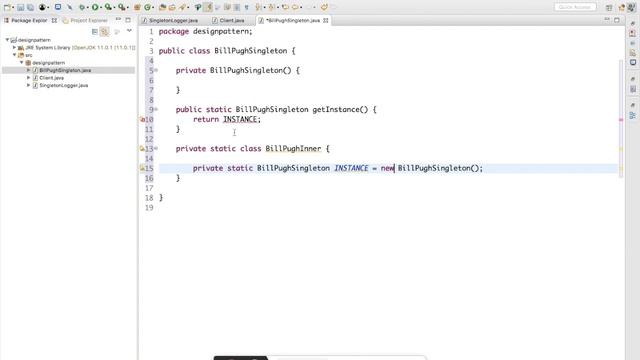
Task: Toggle Mark Occurrences in toolbar
Action: click(209, 7)
